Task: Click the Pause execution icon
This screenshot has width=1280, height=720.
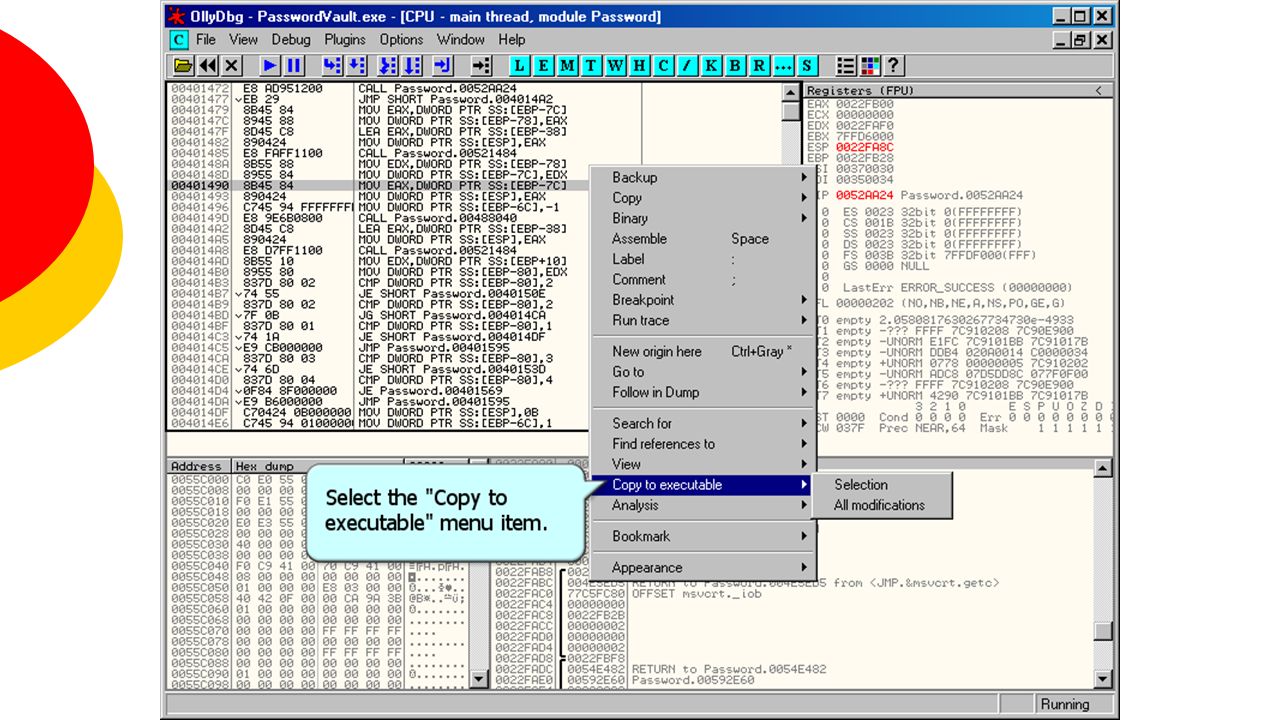Action: click(x=294, y=66)
